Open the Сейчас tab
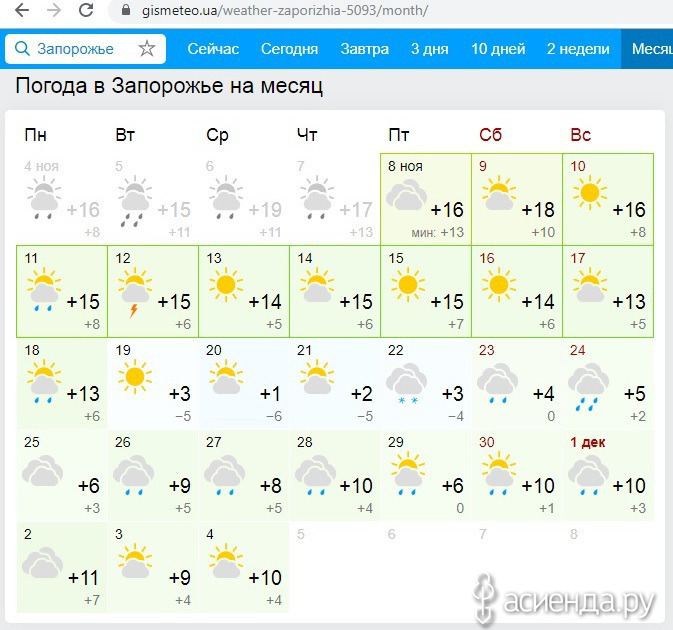 [x=213, y=49]
